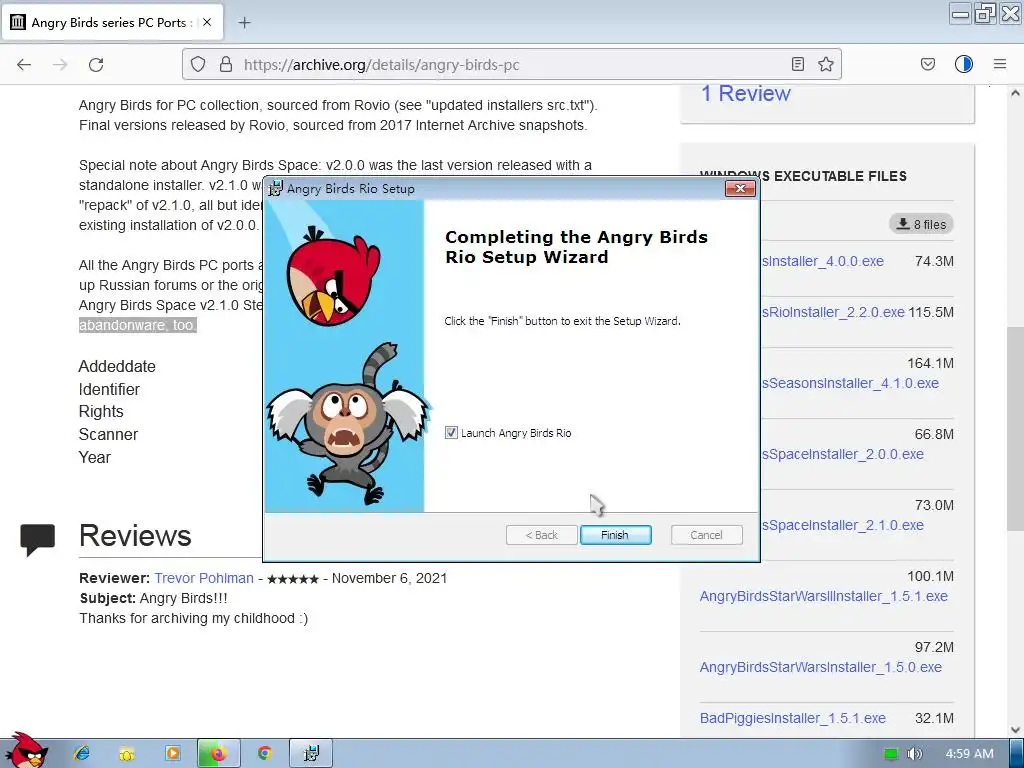Open the media player taskbar icon
This screenshot has height=768, width=1024.
click(x=172, y=754)
